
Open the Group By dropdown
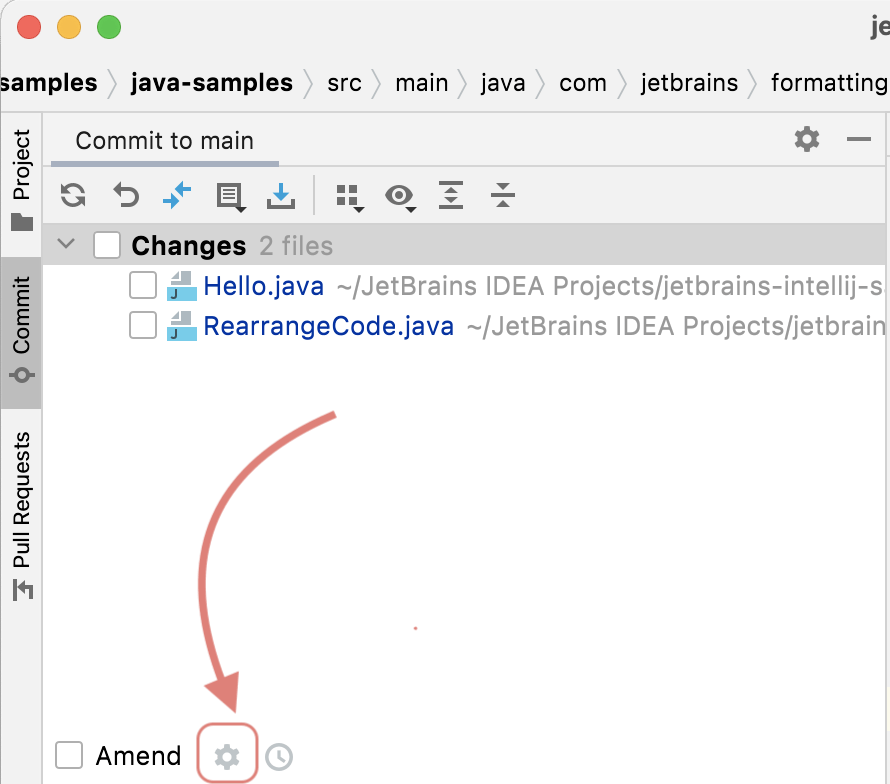(348, 196)
